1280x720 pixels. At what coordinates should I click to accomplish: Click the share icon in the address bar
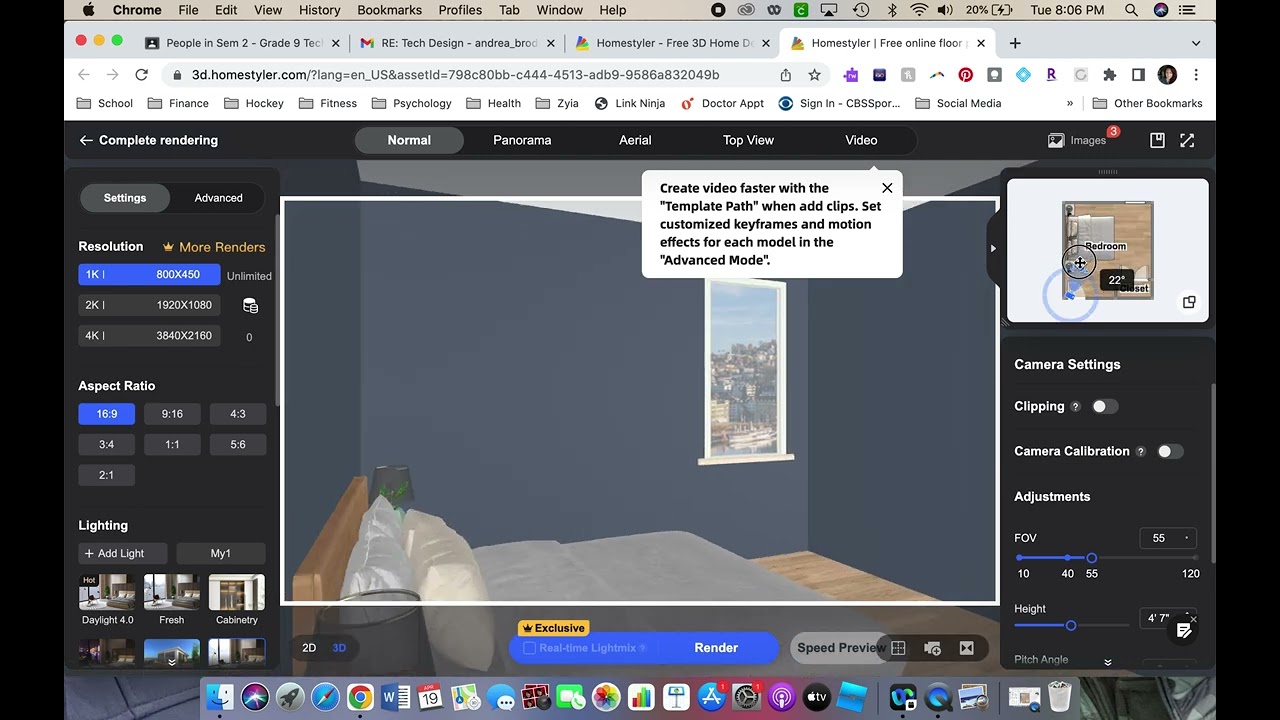786,75
